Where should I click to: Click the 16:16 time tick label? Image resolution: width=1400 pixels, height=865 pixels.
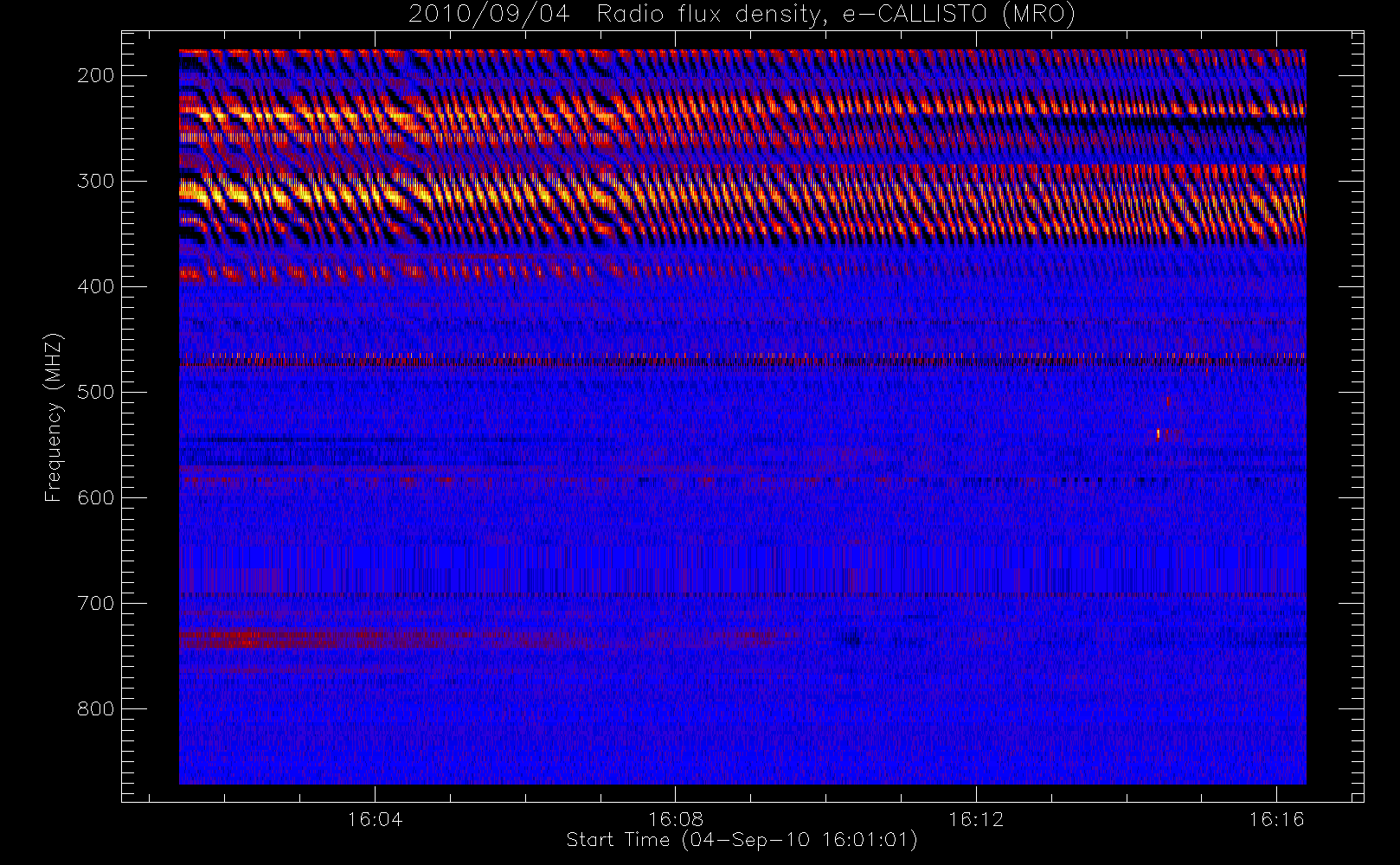click(1276, 819)
